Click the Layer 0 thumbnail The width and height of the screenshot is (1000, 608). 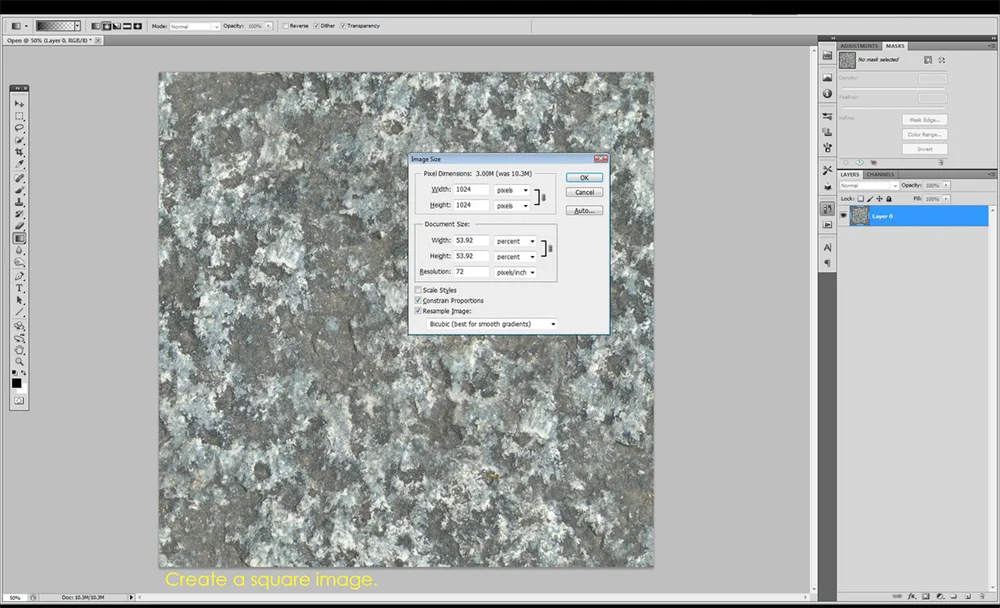coord(858,216)
